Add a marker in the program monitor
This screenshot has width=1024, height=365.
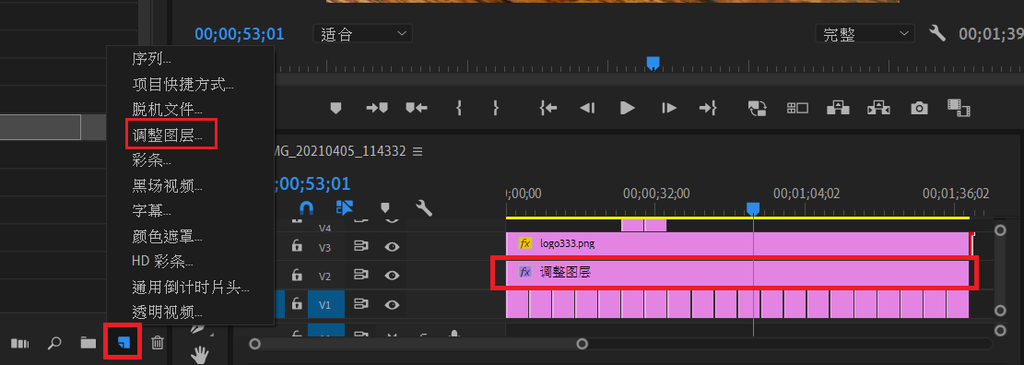[x=336, y=108]
